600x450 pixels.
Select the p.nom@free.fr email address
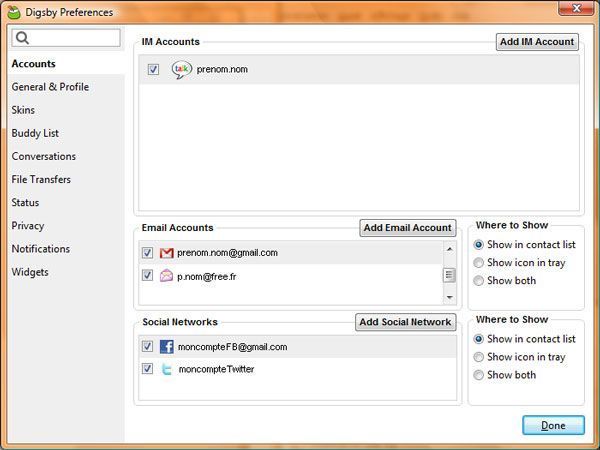[x=207, y=276]
